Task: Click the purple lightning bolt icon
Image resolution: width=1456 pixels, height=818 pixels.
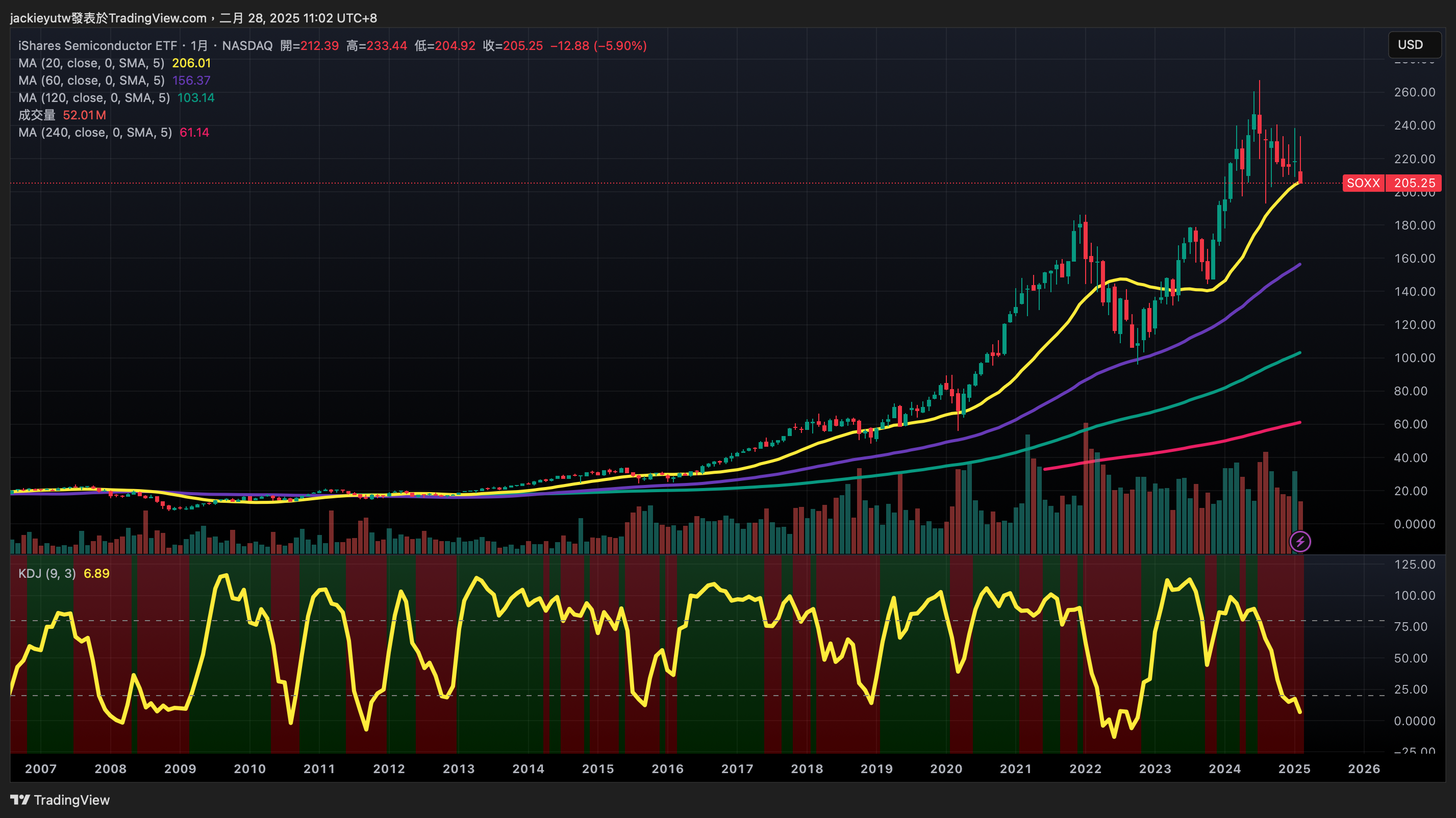Action: (1300, 542)
